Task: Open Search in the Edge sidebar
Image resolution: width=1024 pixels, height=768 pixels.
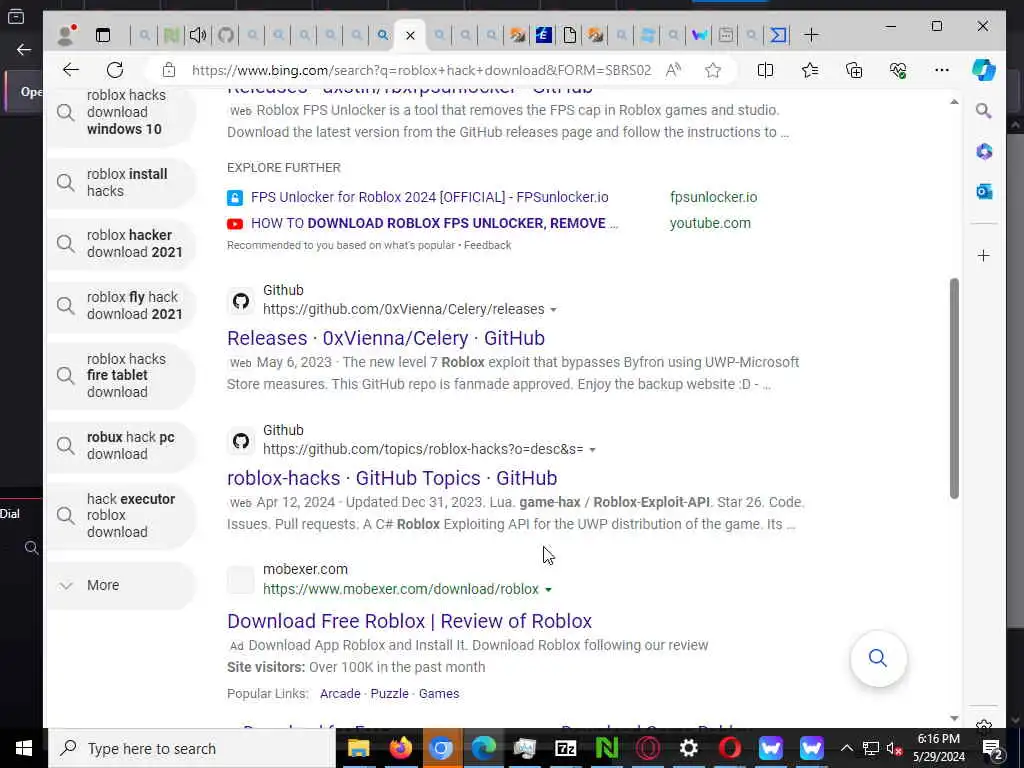Action: [x=984, y=111]
